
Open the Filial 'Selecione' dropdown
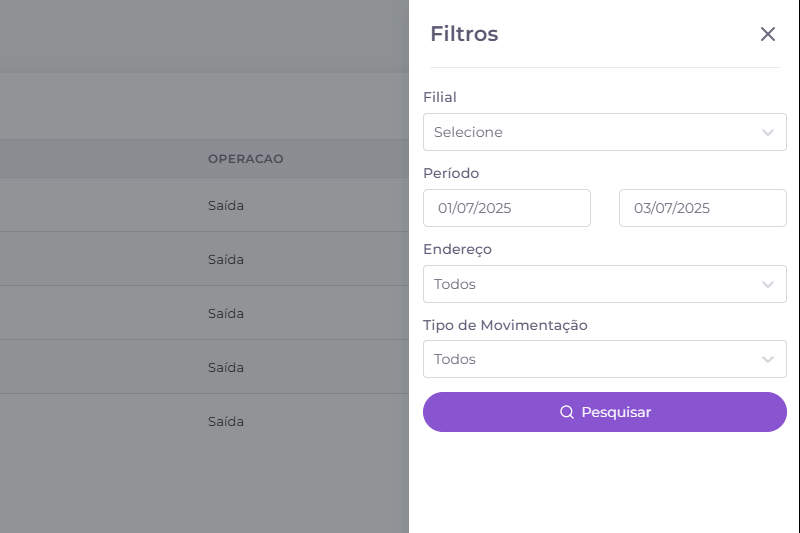click(590, 132)
